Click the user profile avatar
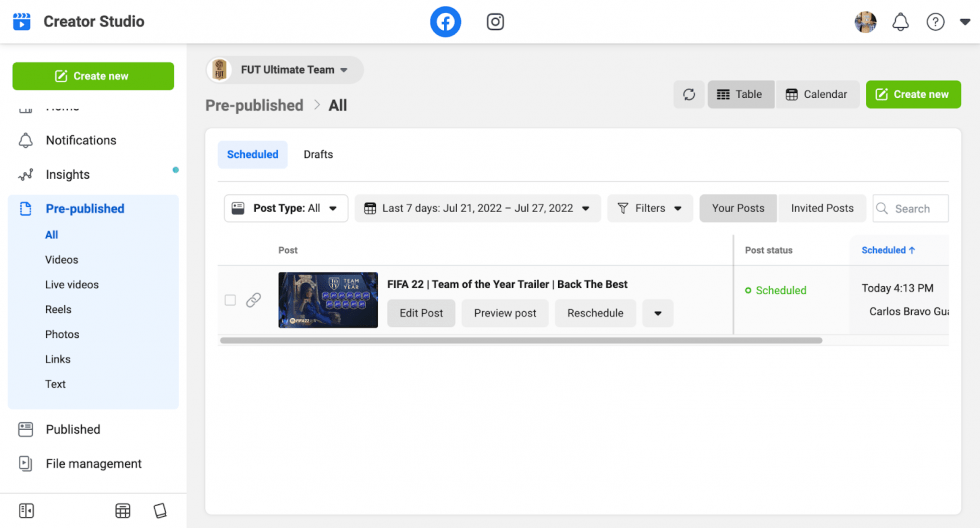 [865, 22]
